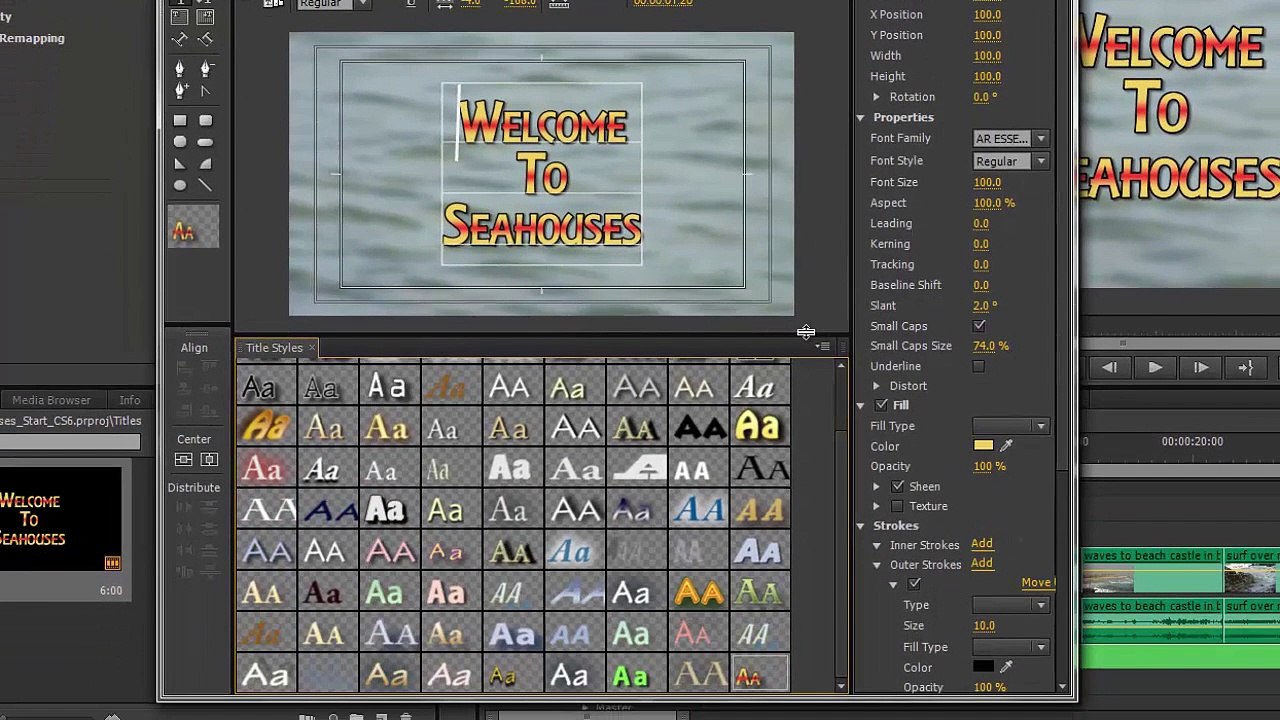Step forward one frame in the monitor
Viewport: 1280px width, 720px height.
(1201, 368)
